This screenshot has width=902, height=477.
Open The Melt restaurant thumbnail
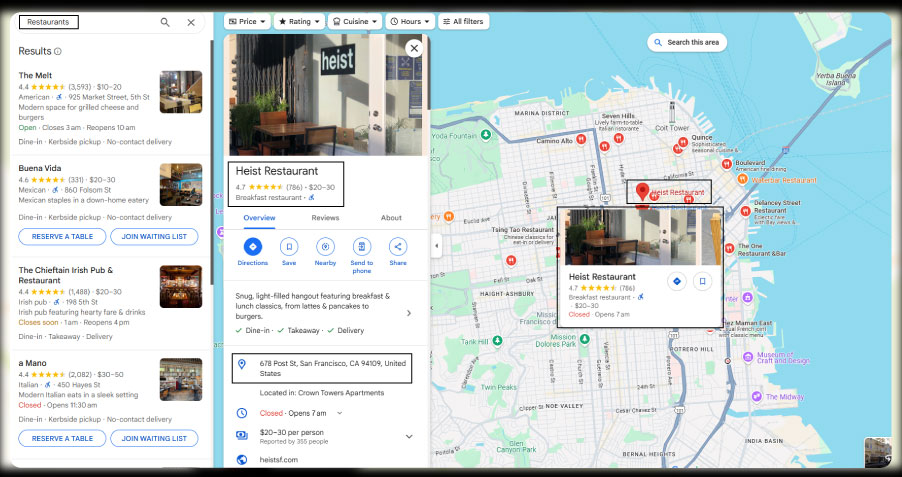point(181,92)
